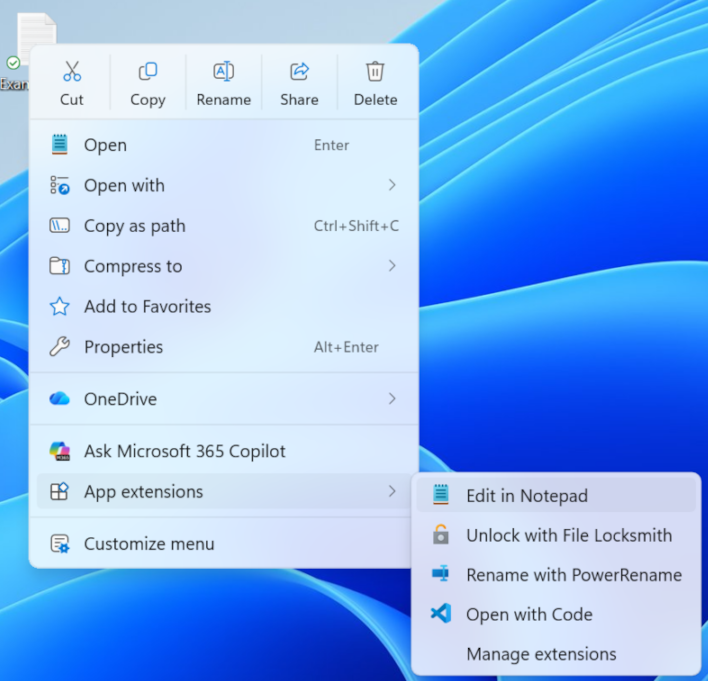Click the Delete label text

(375, 99)
